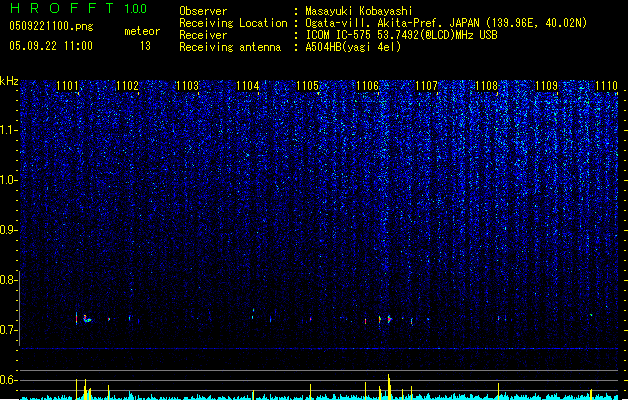Click the 1108 time marker
629x400 pixels.
pyautogui.click(x=486, y=86)
